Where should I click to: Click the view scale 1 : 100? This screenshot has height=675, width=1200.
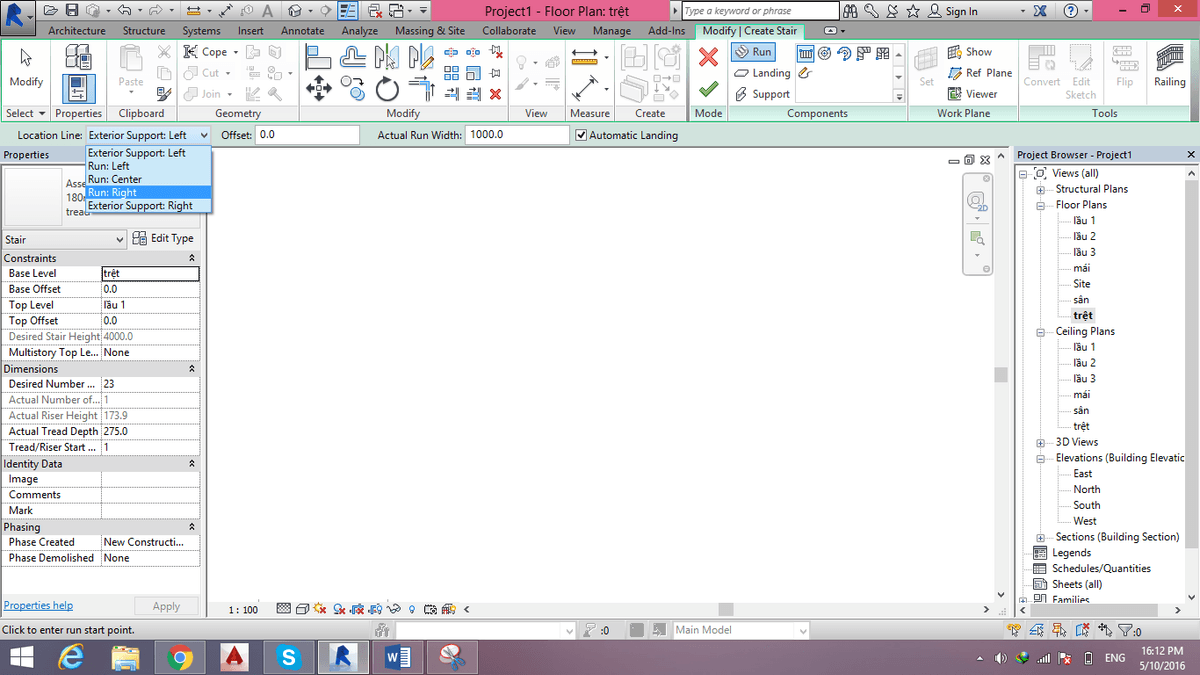[x=242, y=609]
